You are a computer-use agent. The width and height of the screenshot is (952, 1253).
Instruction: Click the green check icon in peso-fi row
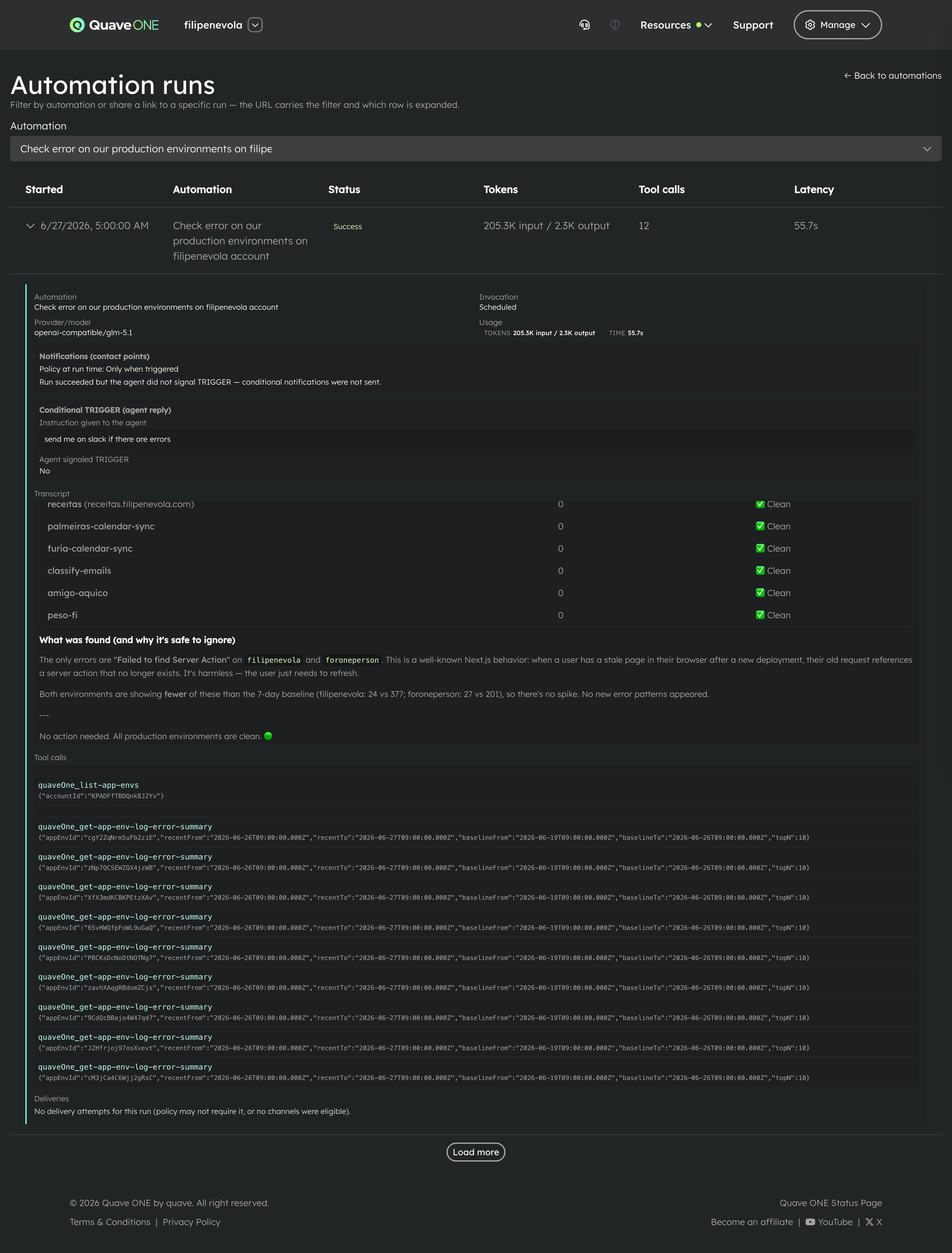click(760, 615)
